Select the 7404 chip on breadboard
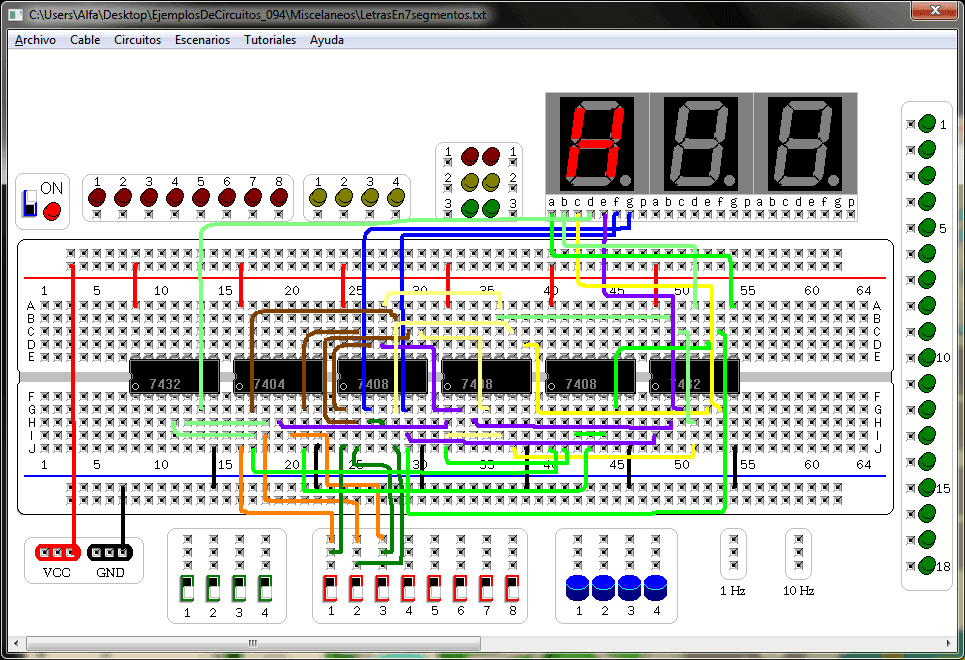Screen dimensions: 965x660 coord(268,384)
